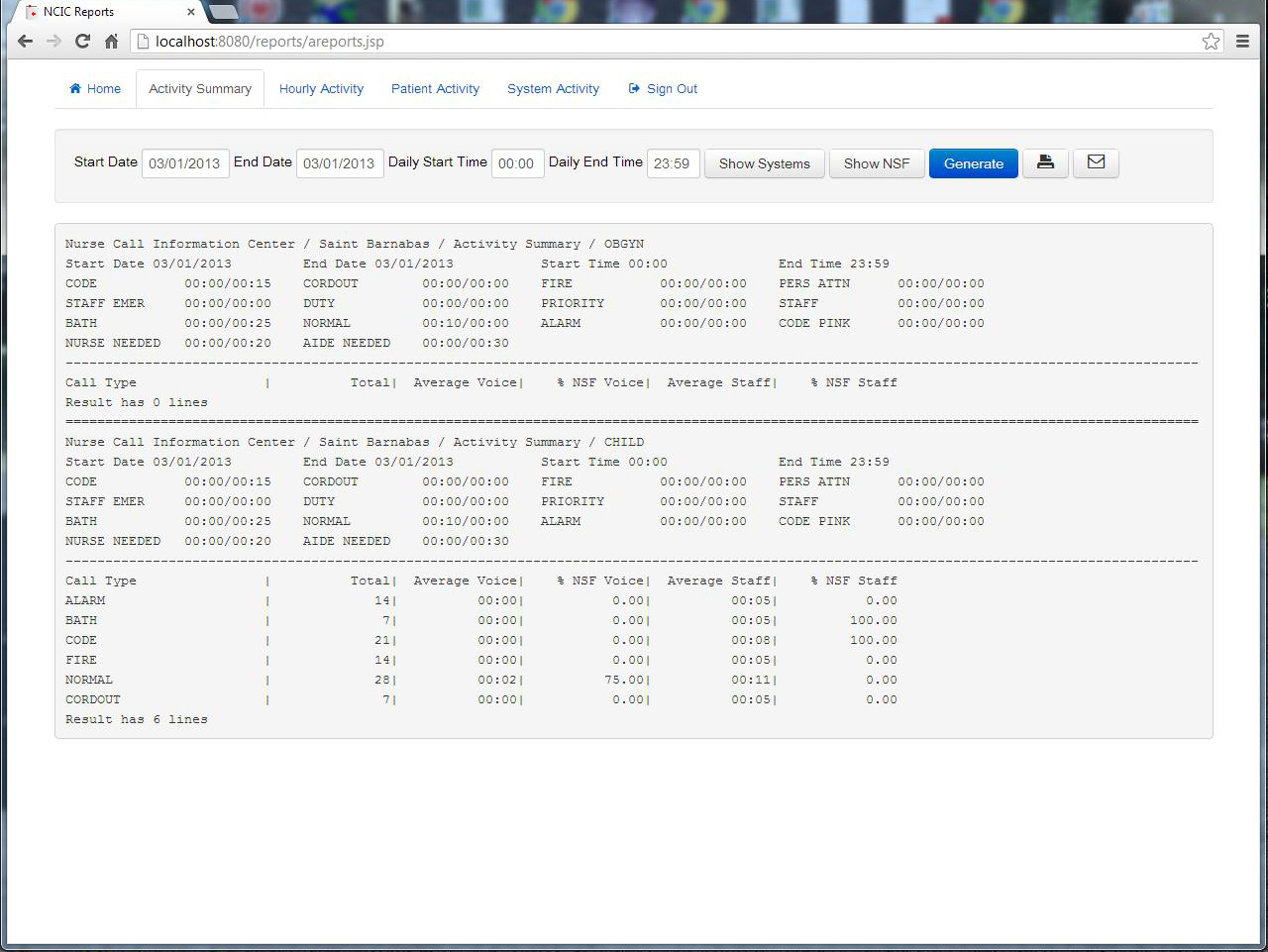
Task: Go to System Activity tab
Action: [553, 89]
